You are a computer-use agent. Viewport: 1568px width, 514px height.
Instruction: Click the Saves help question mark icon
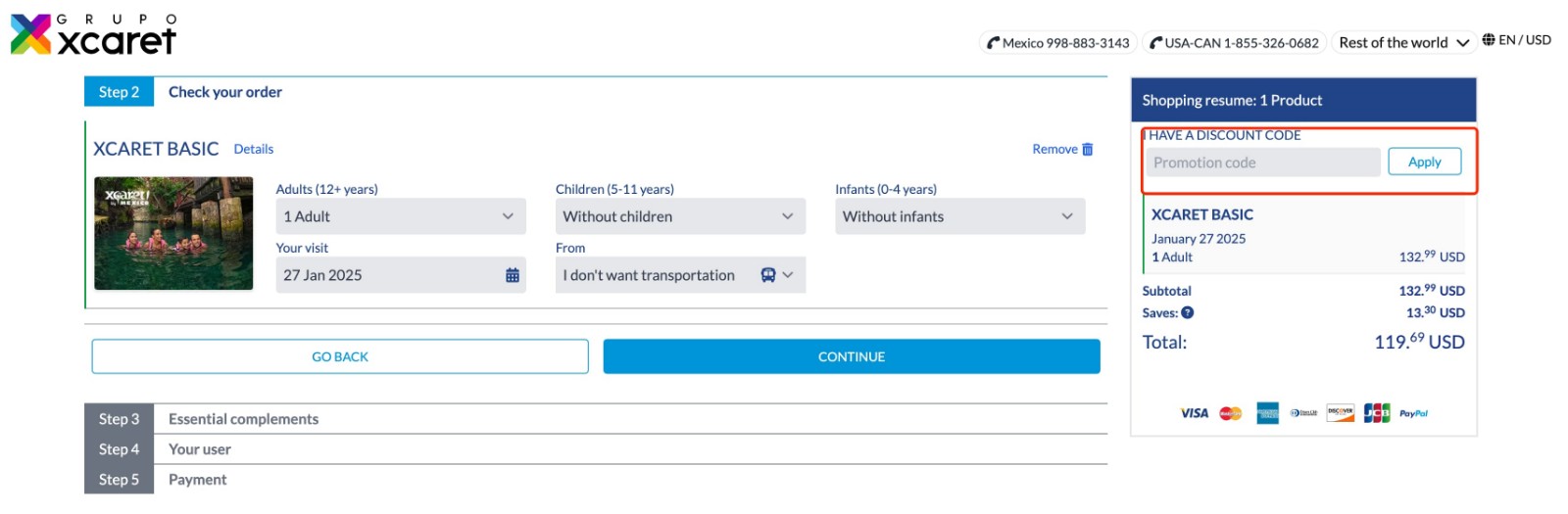click(1188, 313)
